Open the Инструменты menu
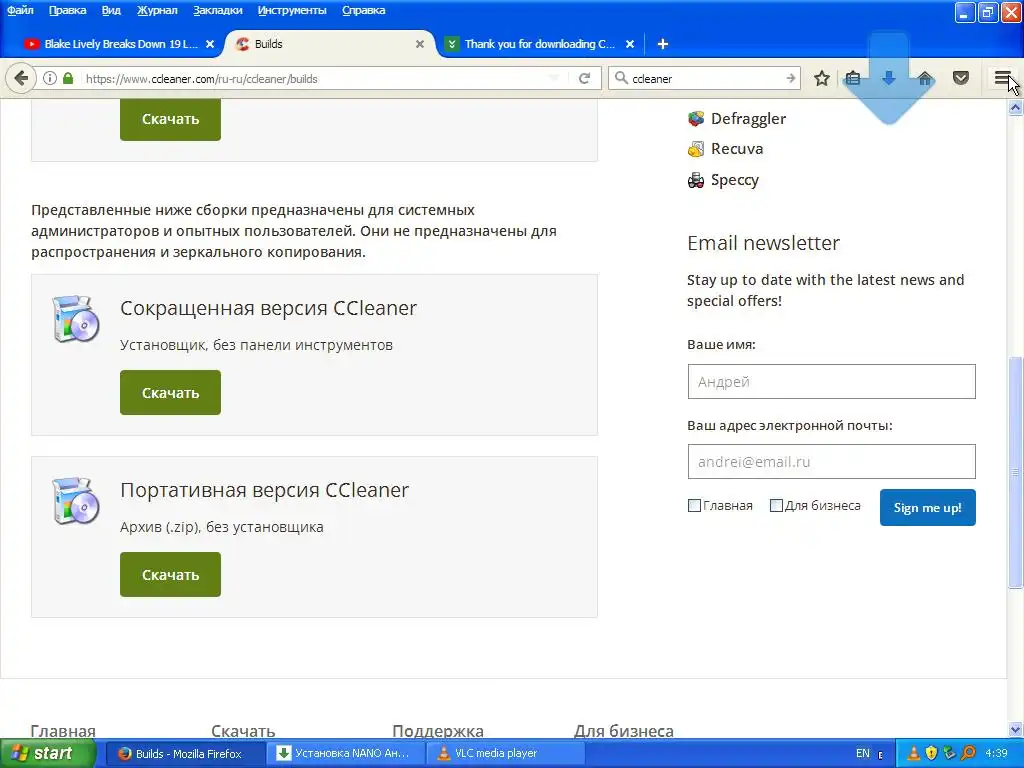The image size is (1024, 768). 292,10
